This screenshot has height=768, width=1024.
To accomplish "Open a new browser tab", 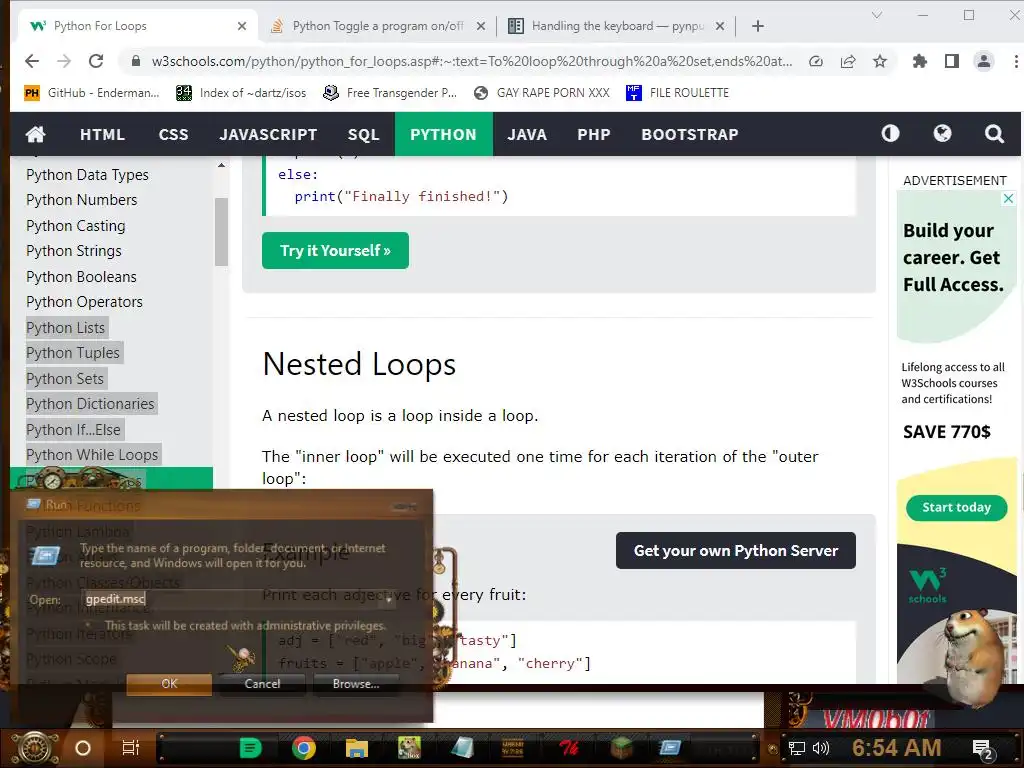I will tap(758, 26).
